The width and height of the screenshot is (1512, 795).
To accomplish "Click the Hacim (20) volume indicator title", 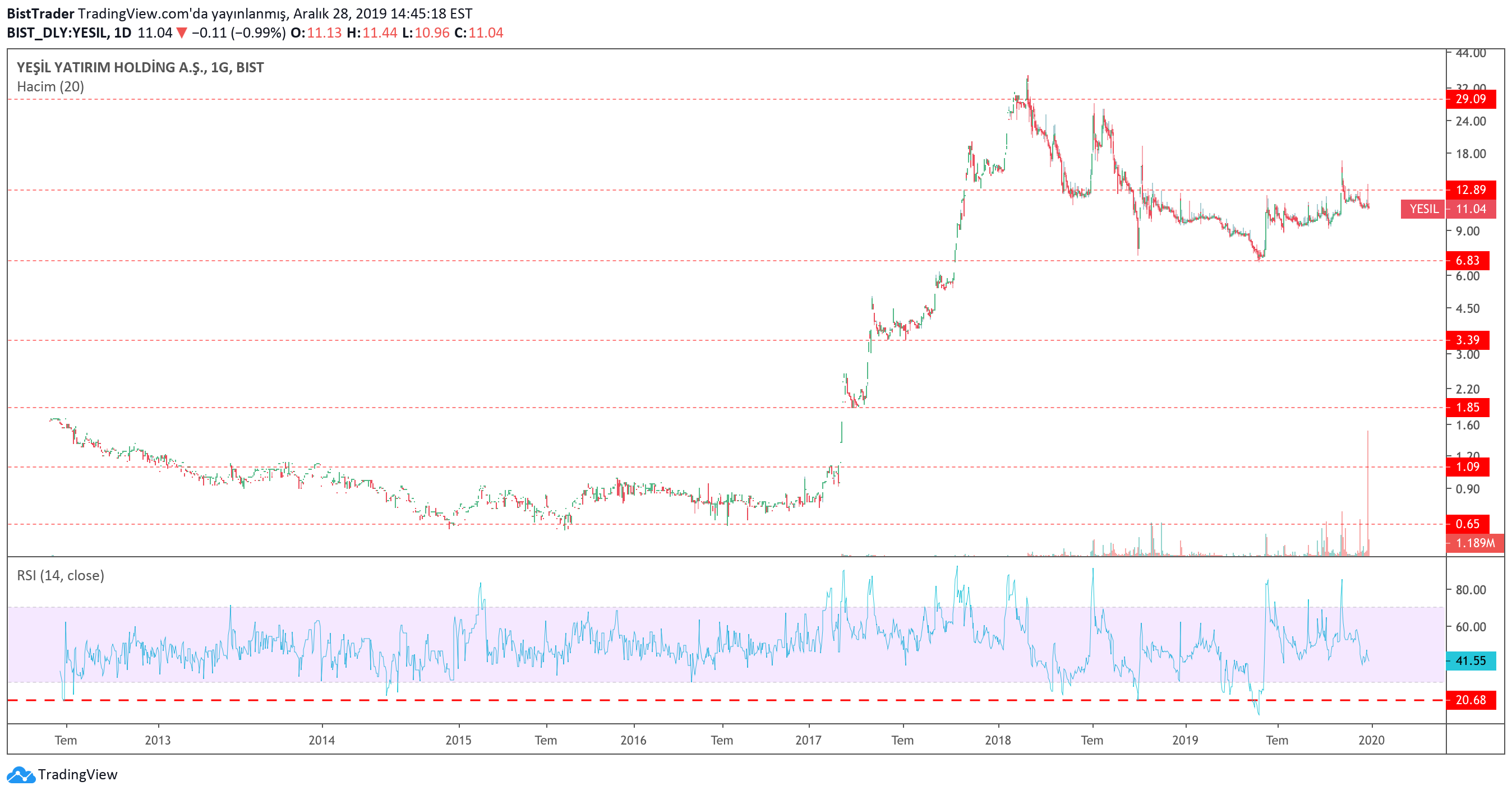I will coord(50,87).
